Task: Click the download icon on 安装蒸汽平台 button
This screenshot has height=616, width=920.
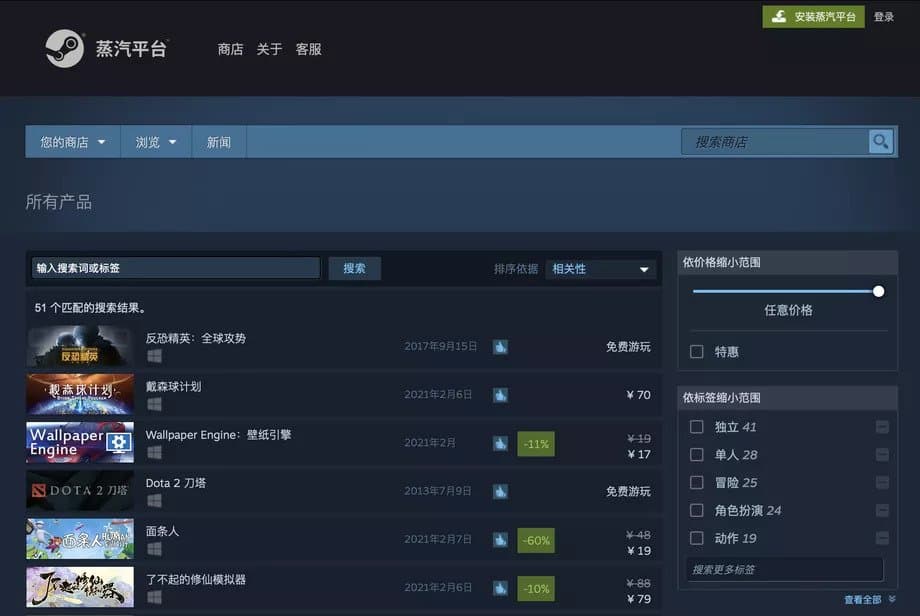Action: [779, 16]
